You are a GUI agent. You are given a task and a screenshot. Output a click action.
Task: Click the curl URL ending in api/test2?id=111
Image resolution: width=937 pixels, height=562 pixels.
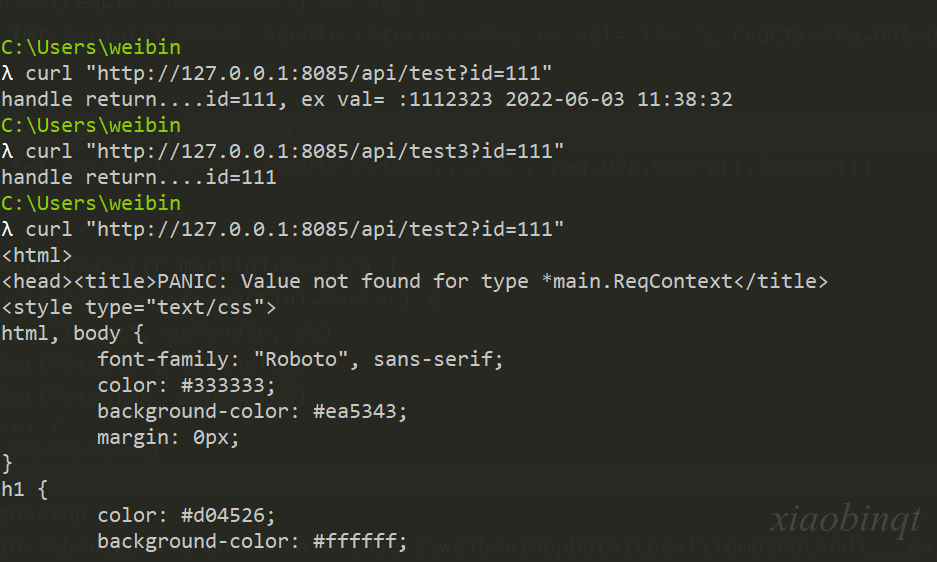click(325, 230)
